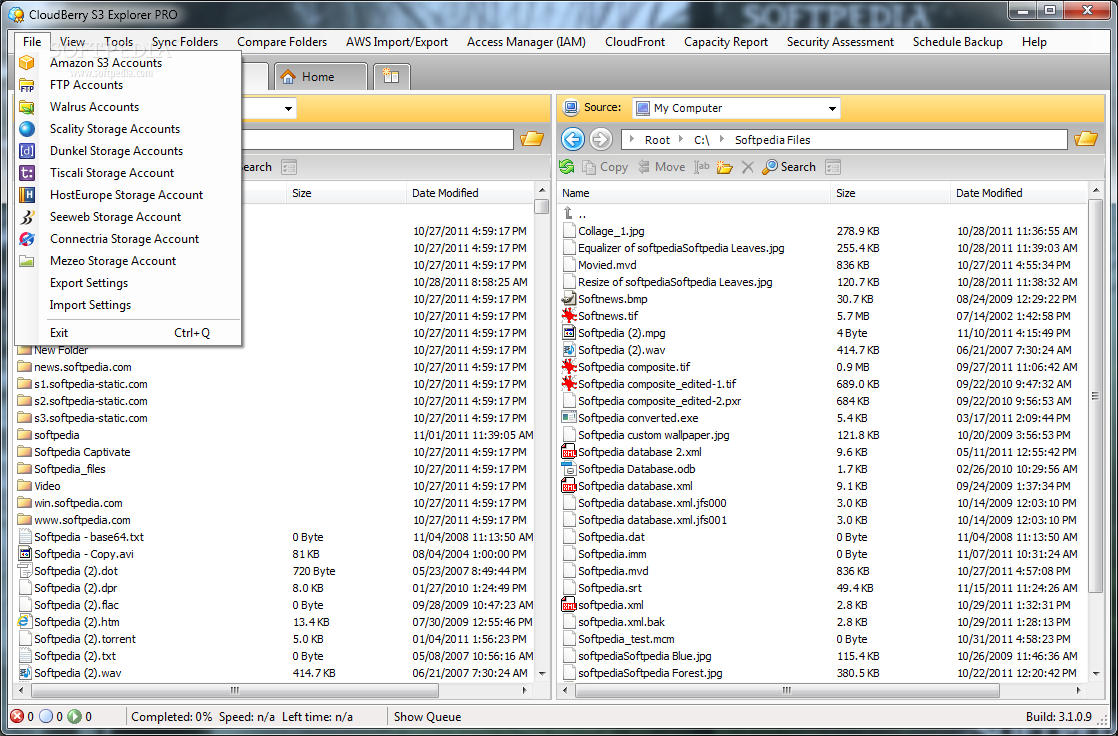The width and height of the screenshot is (1118, 736).
Task: Select Softpedia converted.exe
Action: (638, 418)
